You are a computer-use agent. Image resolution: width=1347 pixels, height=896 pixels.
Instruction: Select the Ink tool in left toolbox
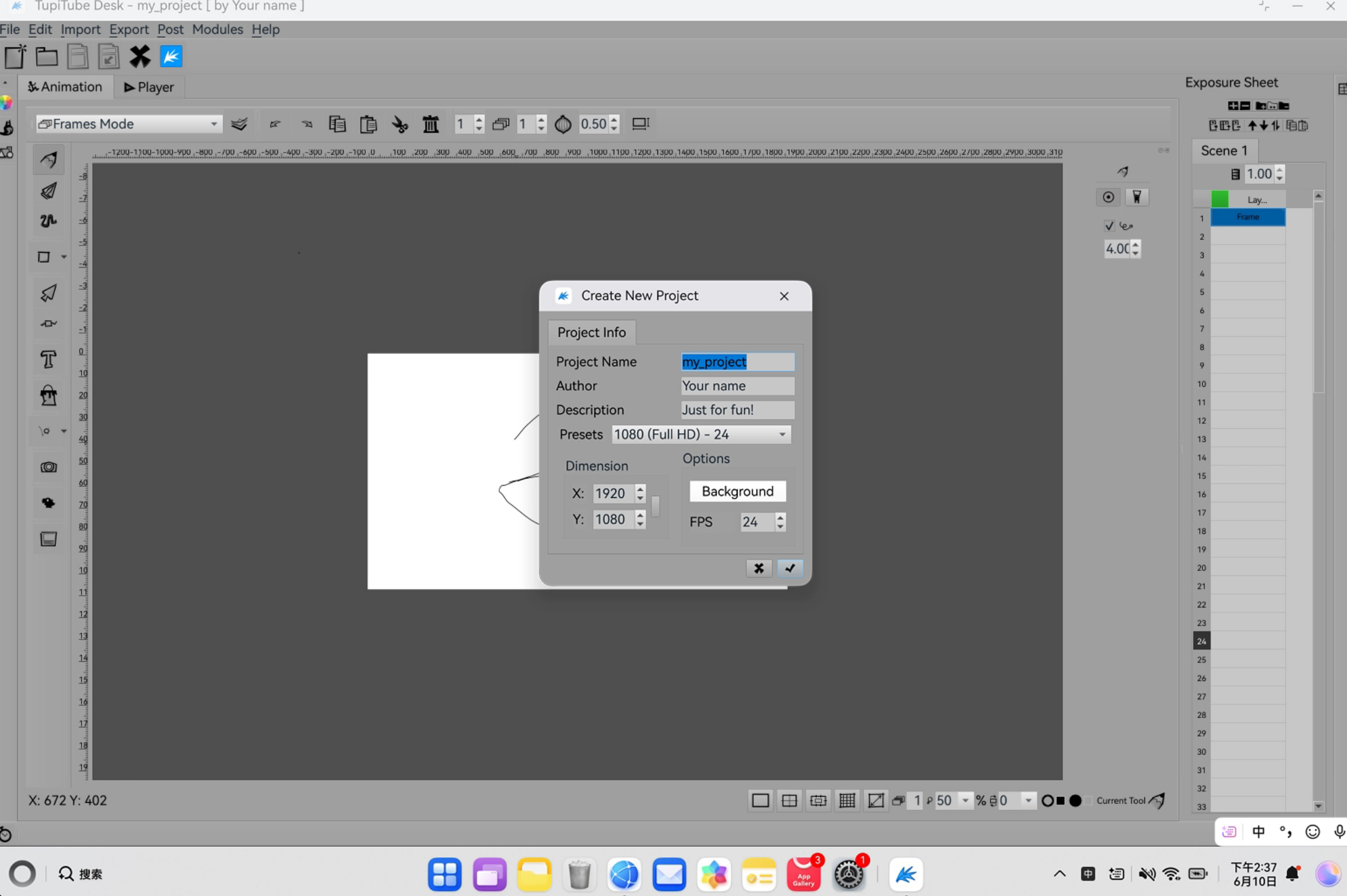click(48, 191)
